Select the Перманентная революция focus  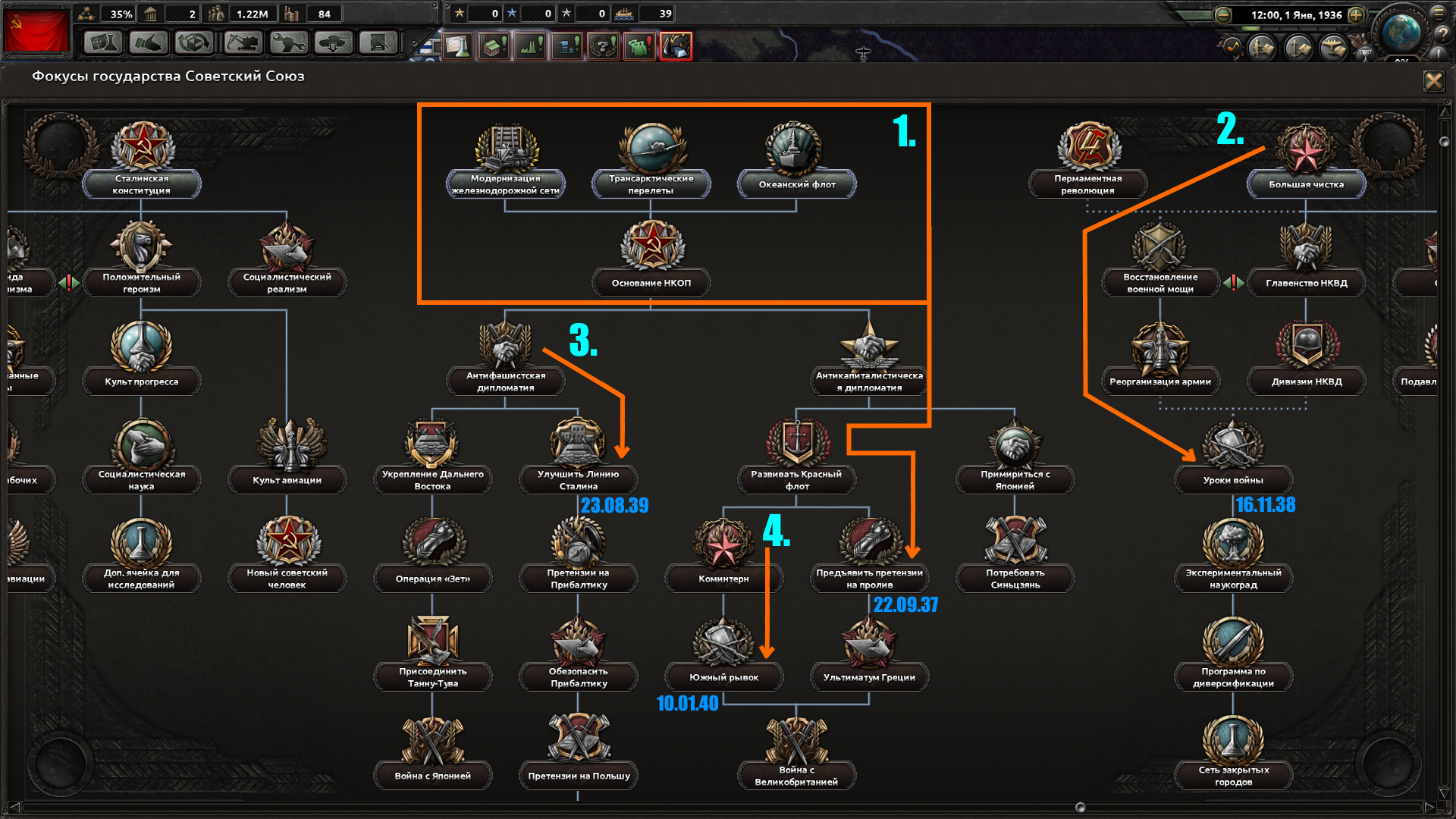[1088, 160]
